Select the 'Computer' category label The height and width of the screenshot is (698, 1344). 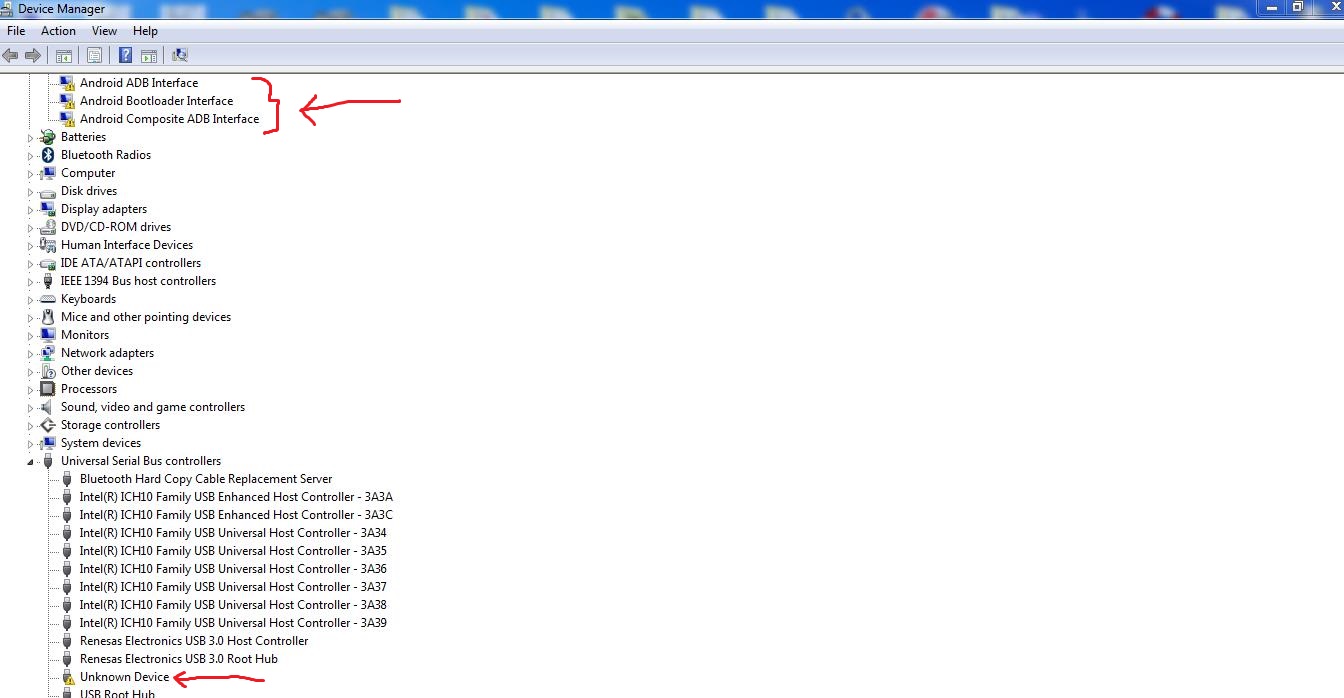(x=88, y=173)
